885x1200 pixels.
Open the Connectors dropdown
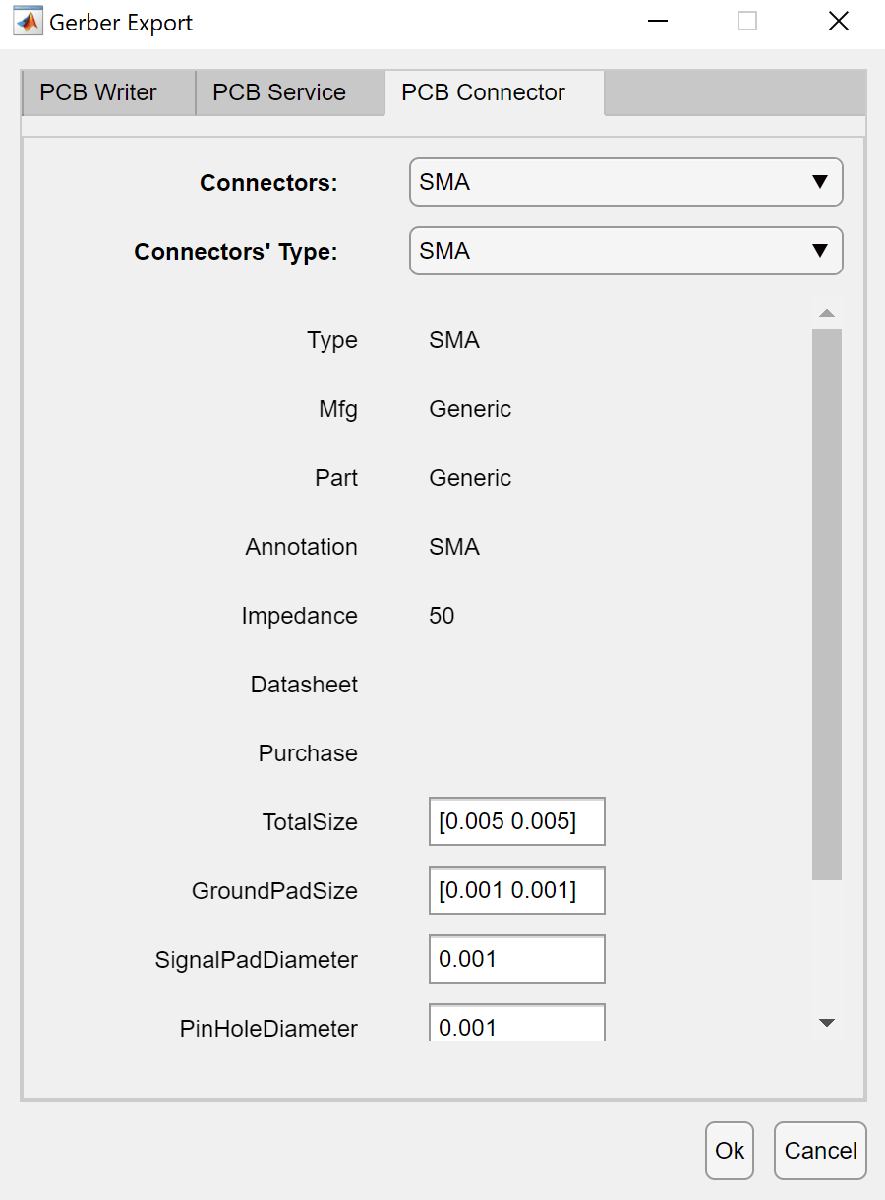626,182
